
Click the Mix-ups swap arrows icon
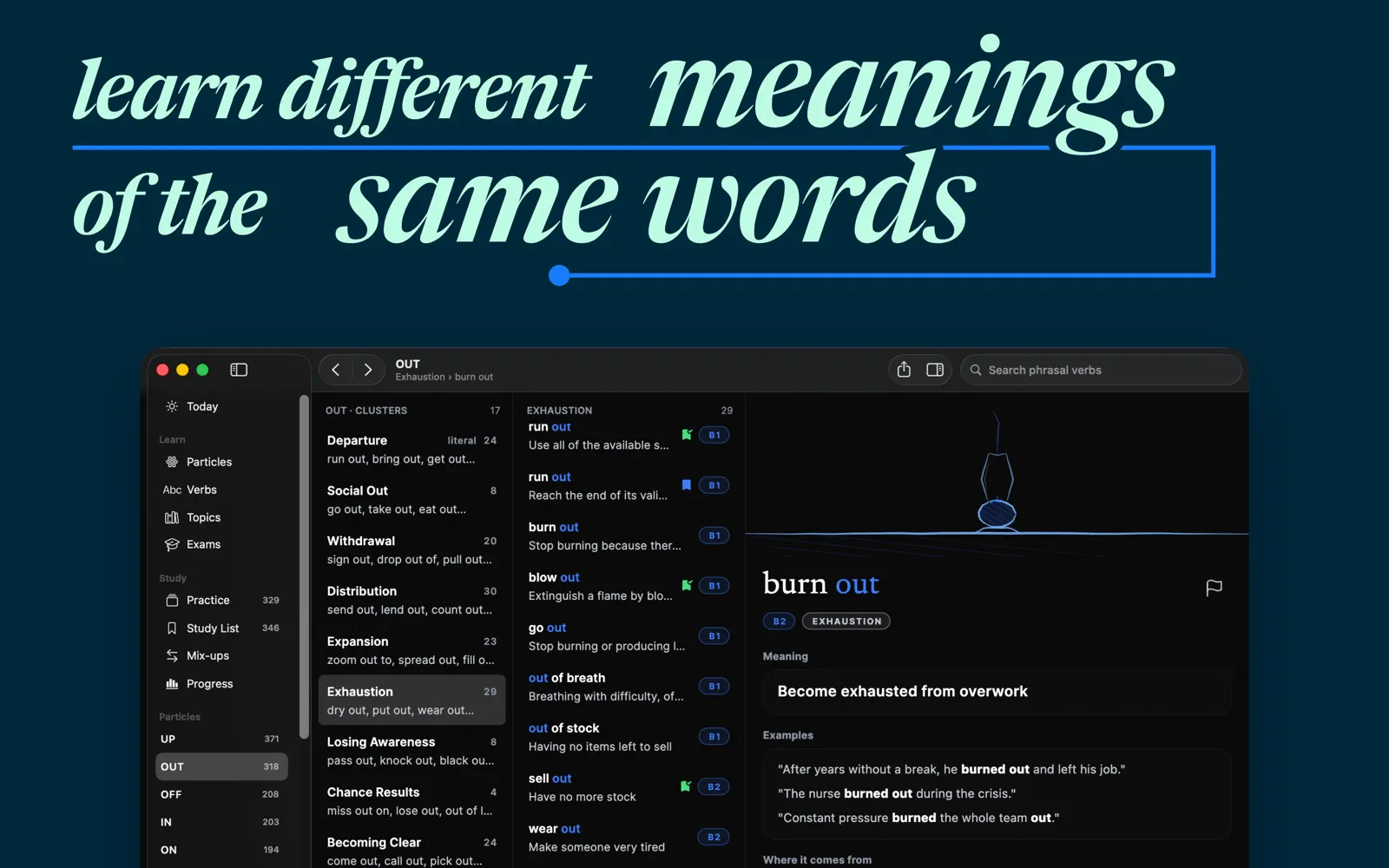(x=172, y=655)
